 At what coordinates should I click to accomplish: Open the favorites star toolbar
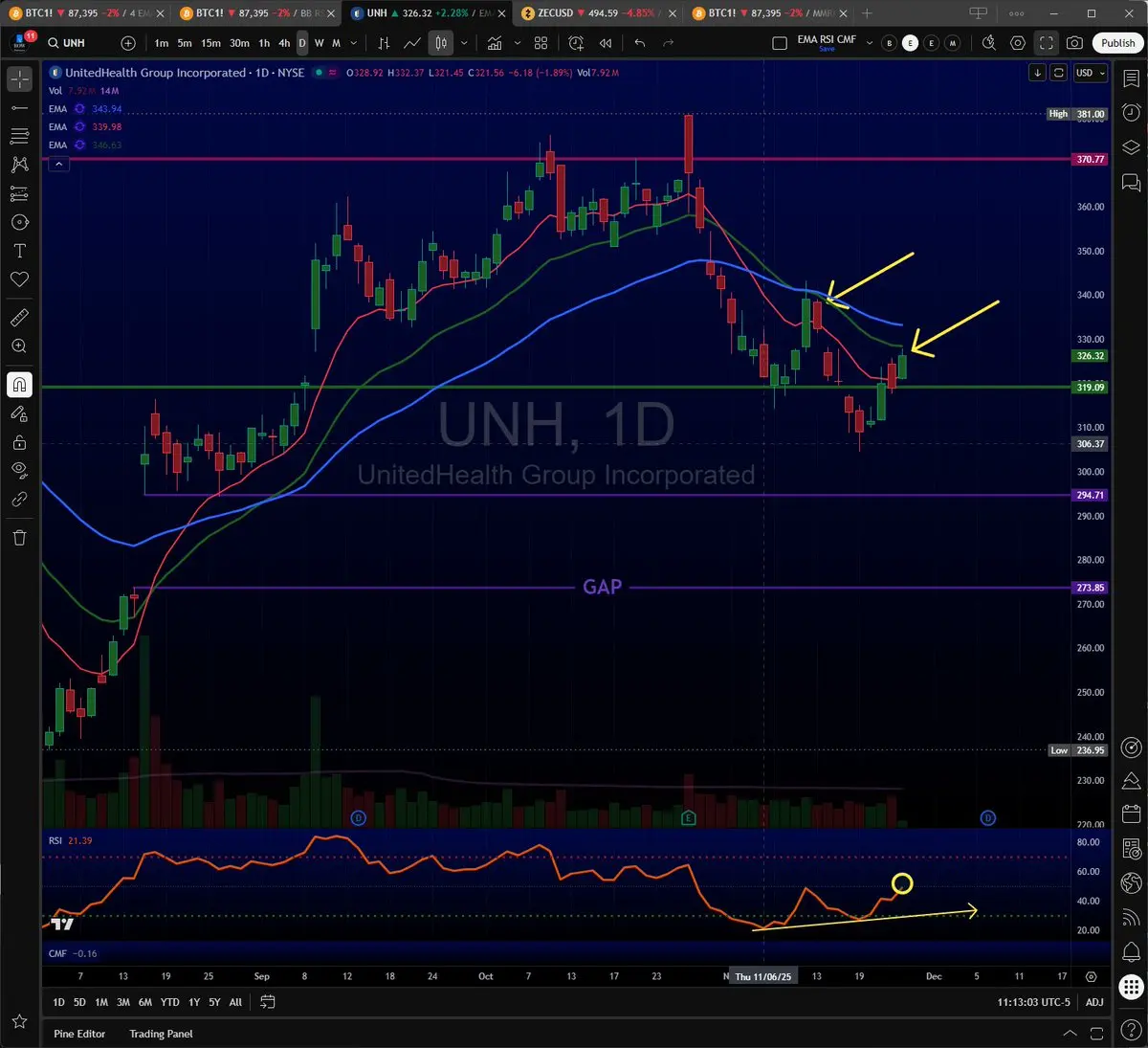[x=19, y=1023]
